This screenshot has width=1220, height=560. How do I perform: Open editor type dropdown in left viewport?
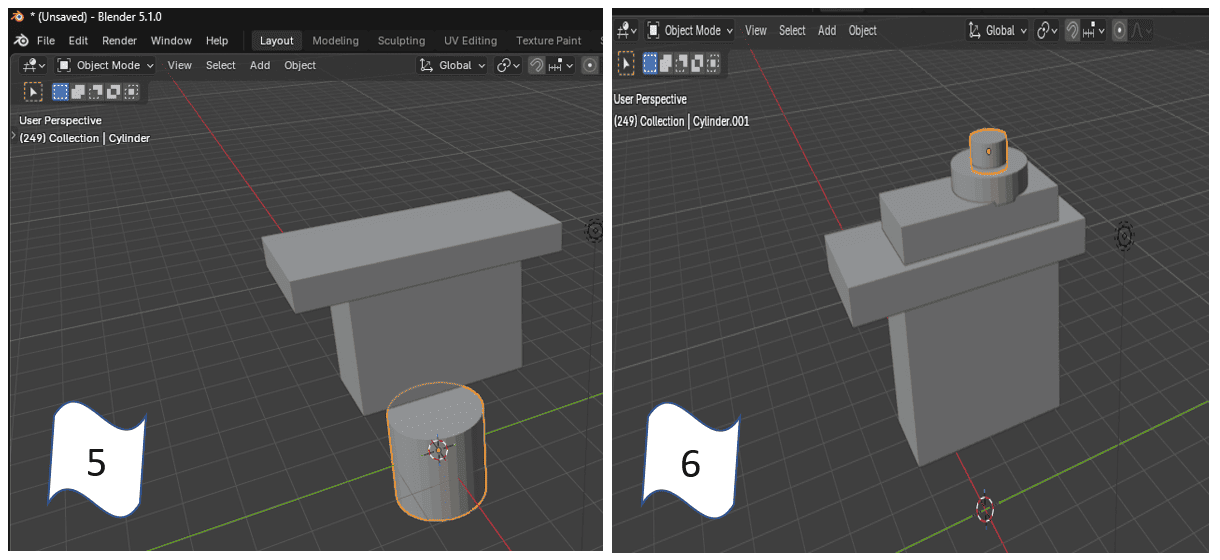(35, 65)
